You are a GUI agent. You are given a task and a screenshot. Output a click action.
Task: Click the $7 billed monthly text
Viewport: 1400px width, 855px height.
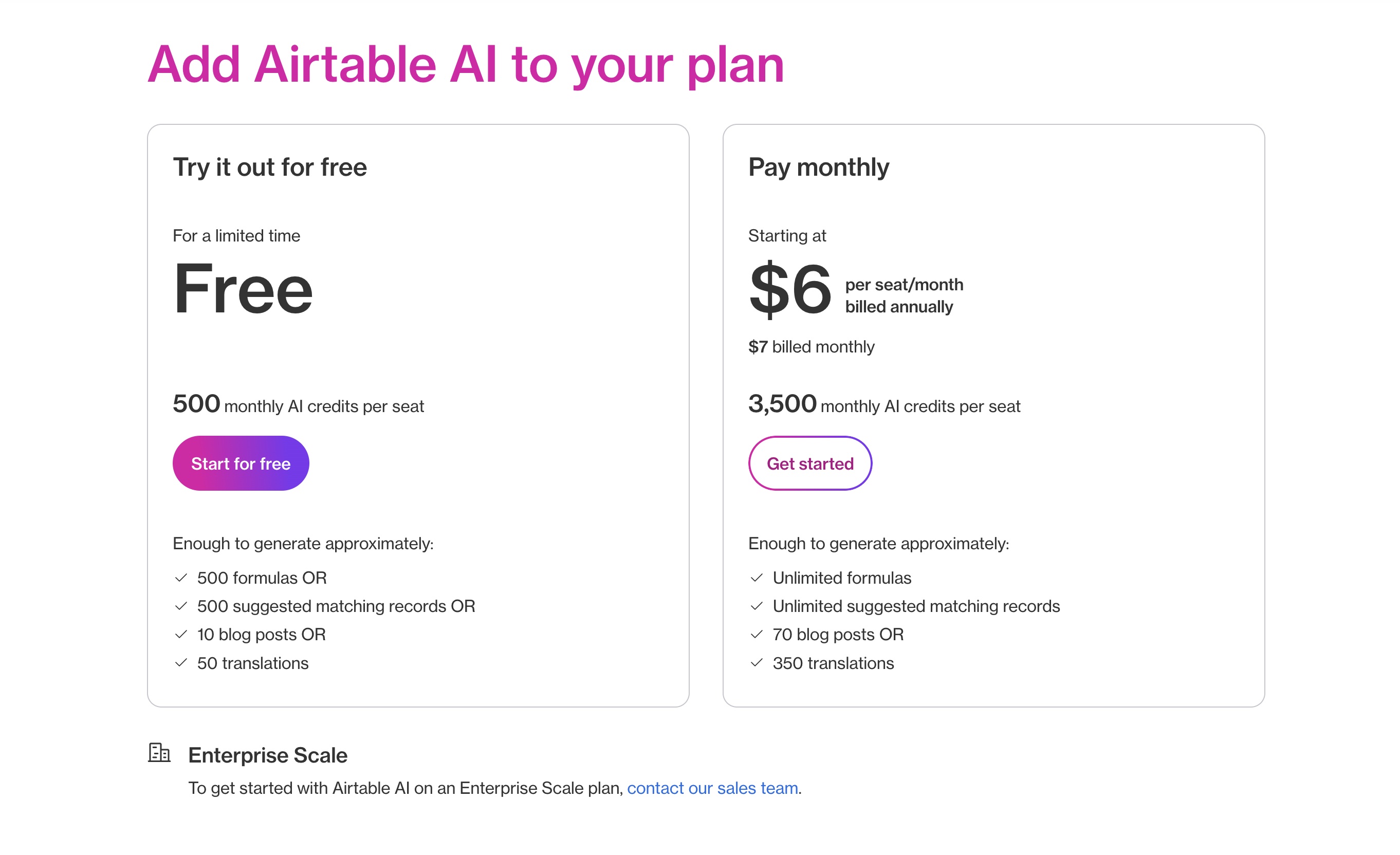tap(812, 346)
